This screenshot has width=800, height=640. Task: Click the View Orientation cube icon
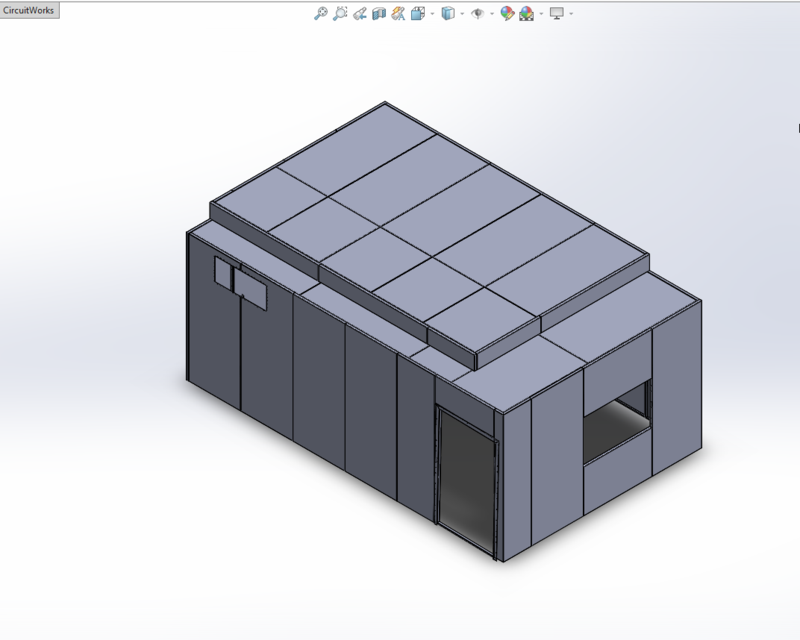coord(417,15)
